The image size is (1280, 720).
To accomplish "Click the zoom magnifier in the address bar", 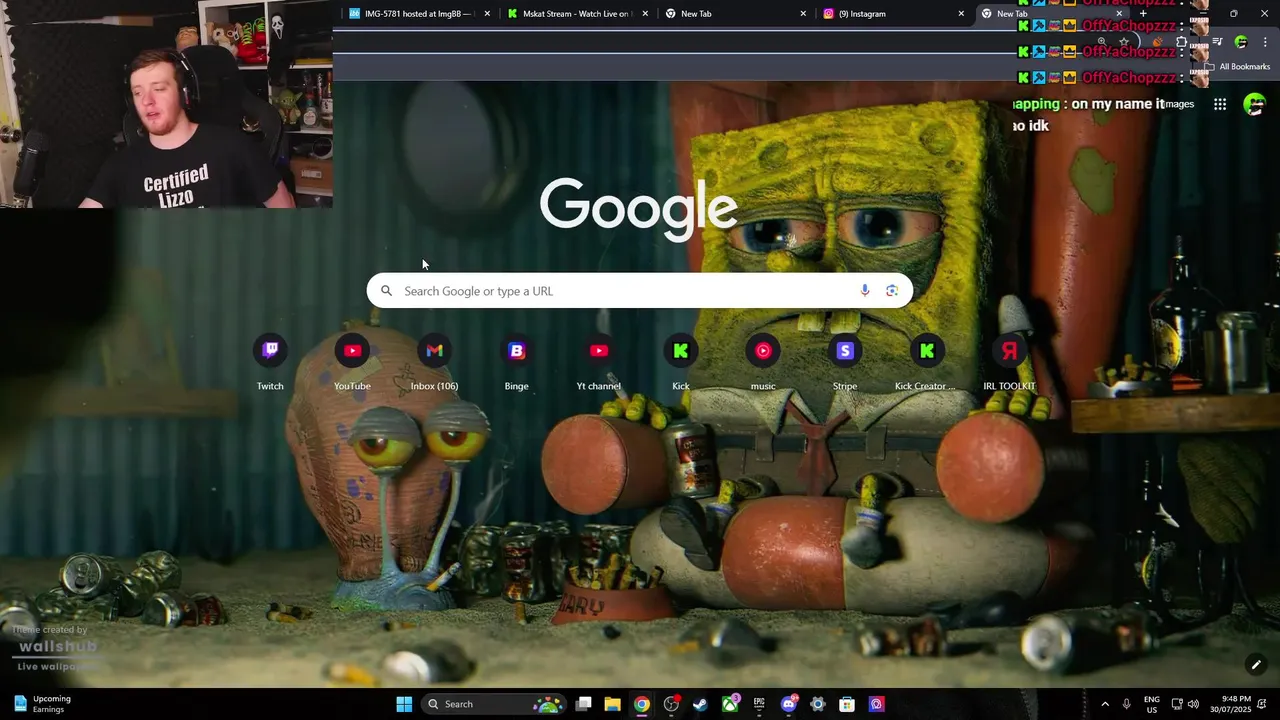I will point(1101,42).
